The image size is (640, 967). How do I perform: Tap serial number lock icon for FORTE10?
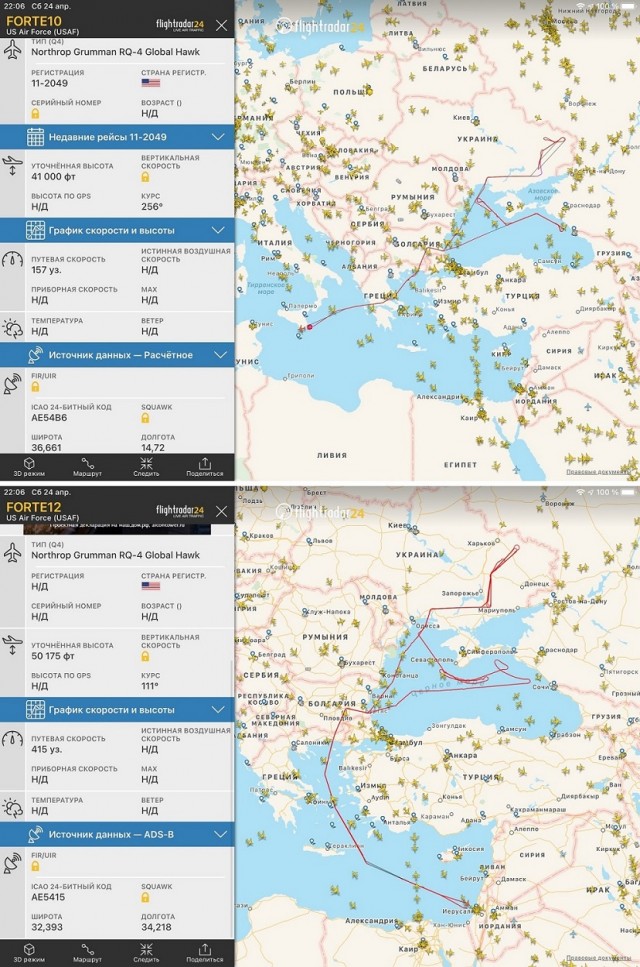pos(35,113)
